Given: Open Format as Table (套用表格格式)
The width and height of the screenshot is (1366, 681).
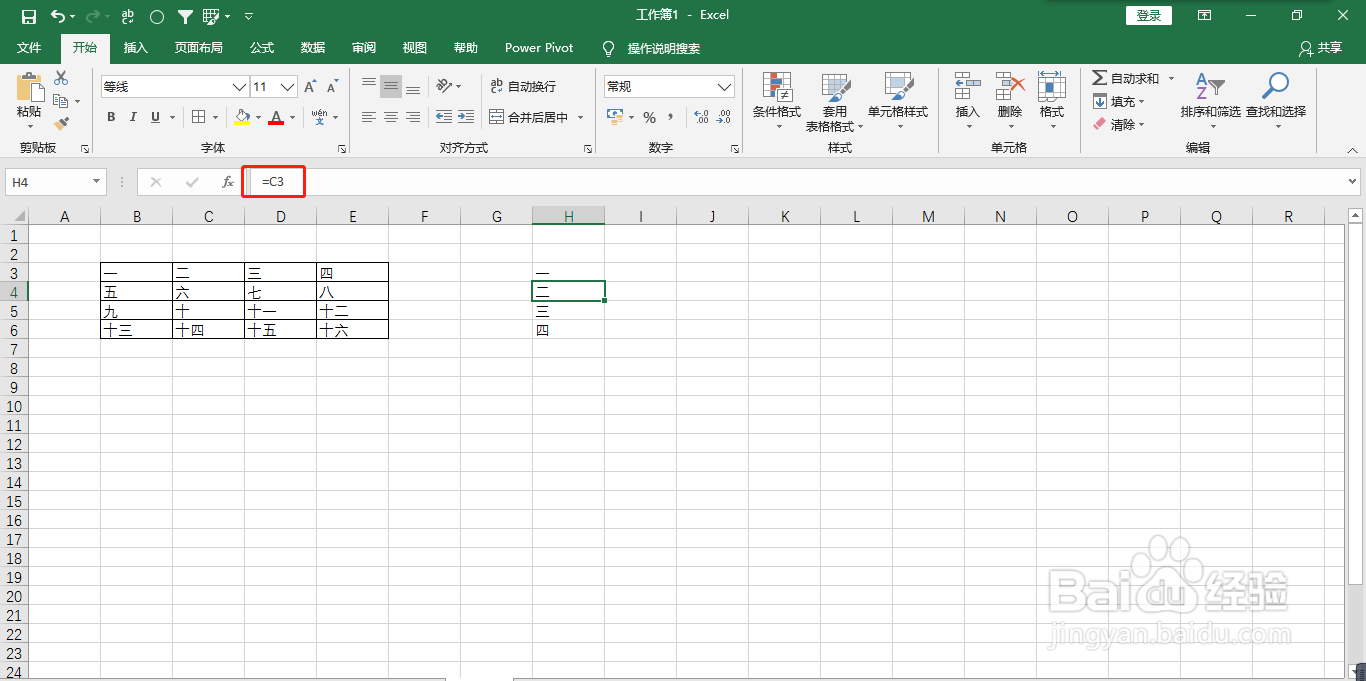Looking at the screenshot, I should tap(834, 101).
